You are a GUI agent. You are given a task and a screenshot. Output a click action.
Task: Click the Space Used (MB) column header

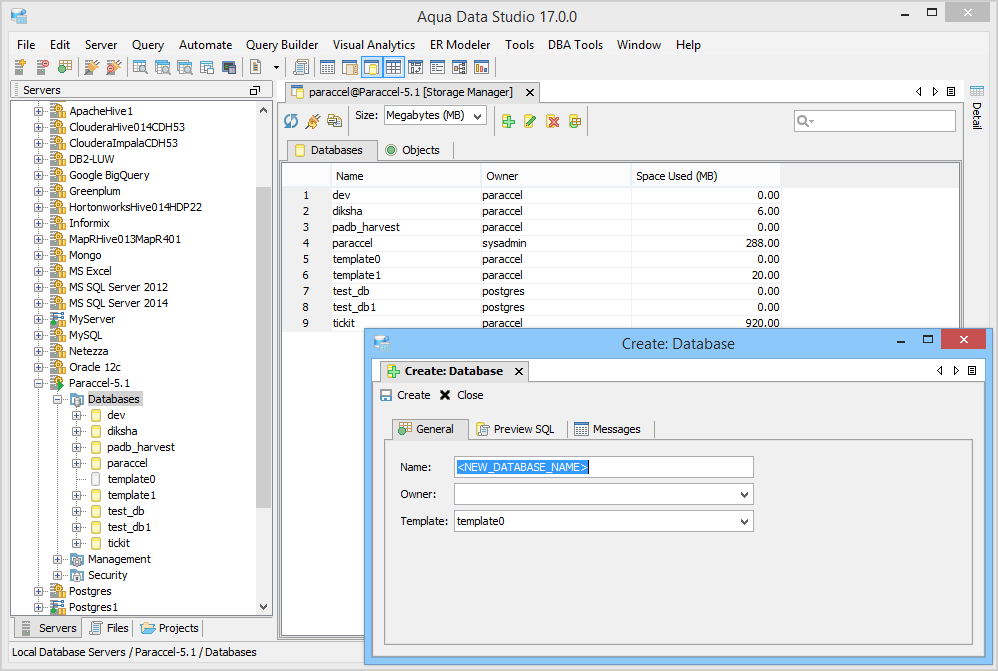[676, 176]
